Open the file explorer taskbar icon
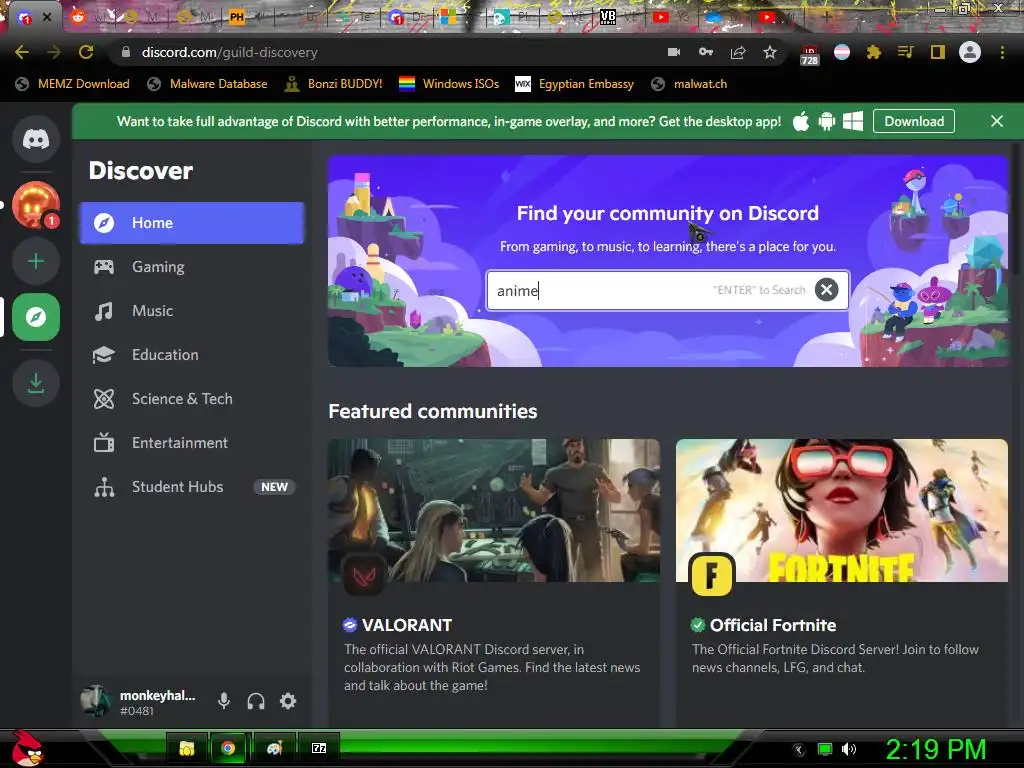Screen dimensions: 1024x768 pos(187,748)
